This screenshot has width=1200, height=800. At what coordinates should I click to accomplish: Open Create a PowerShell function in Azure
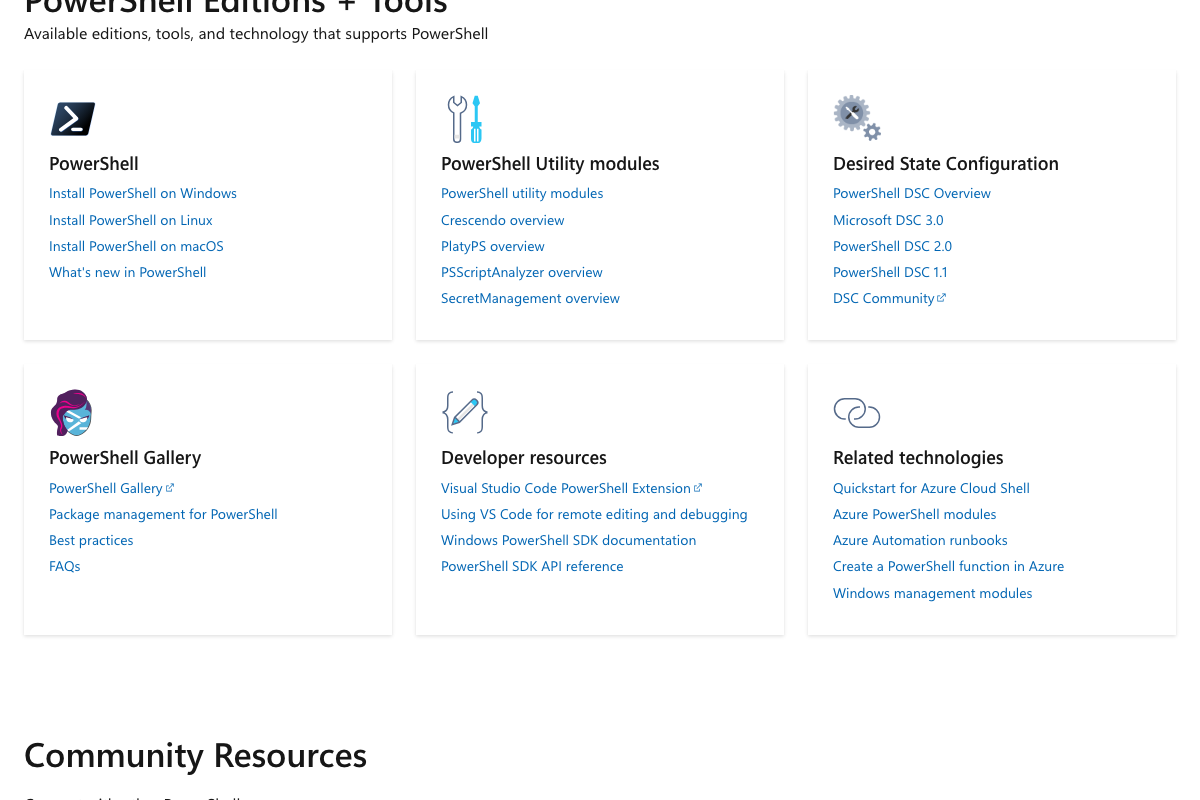[948, 566]
